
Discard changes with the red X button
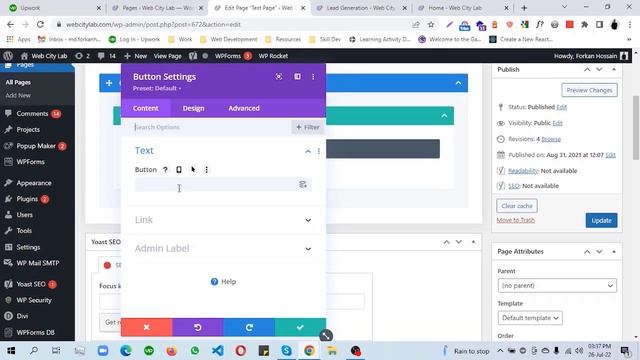coord(147,327)
